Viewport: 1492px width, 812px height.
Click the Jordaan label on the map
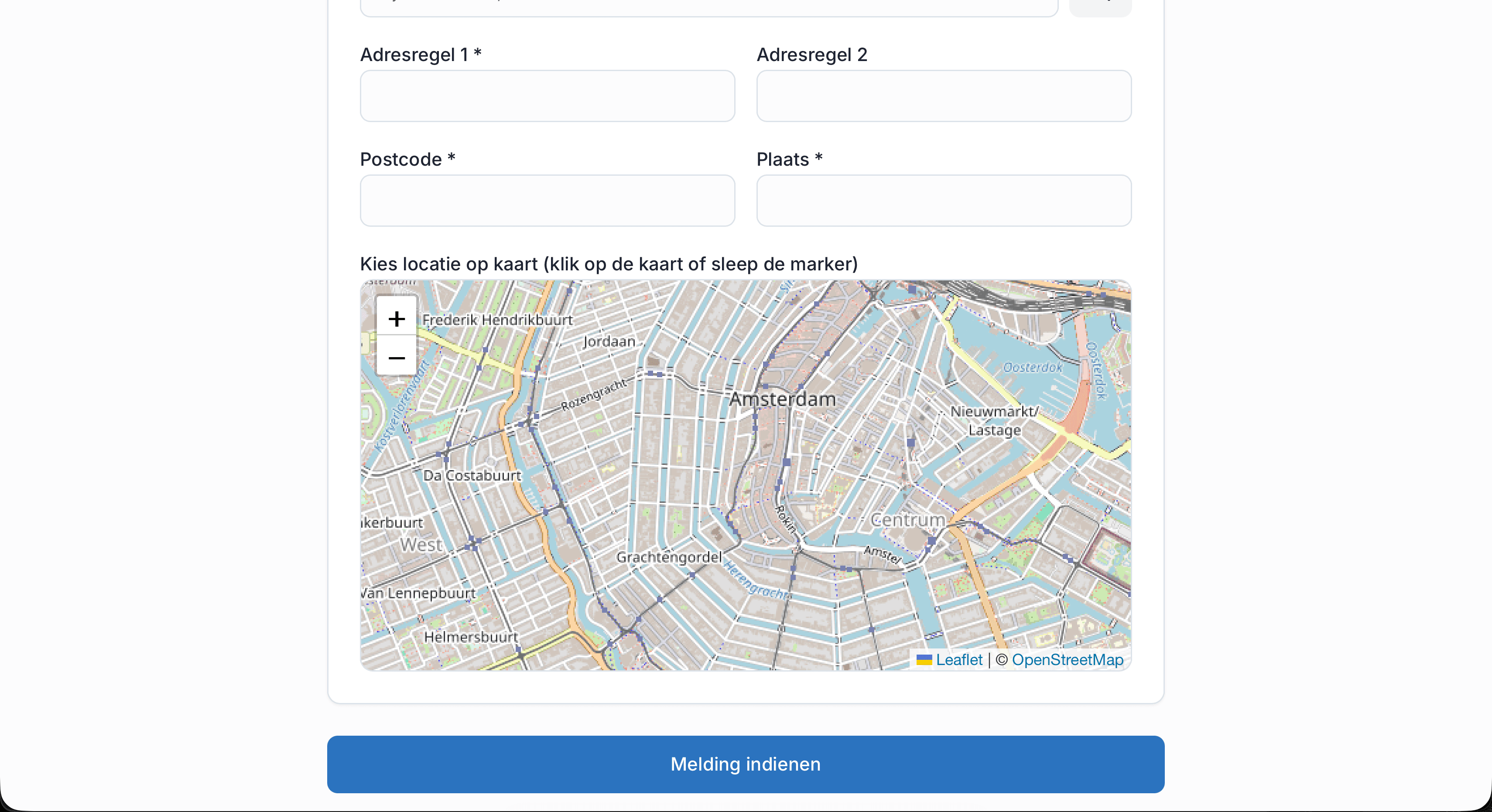[x=609, y=341]
